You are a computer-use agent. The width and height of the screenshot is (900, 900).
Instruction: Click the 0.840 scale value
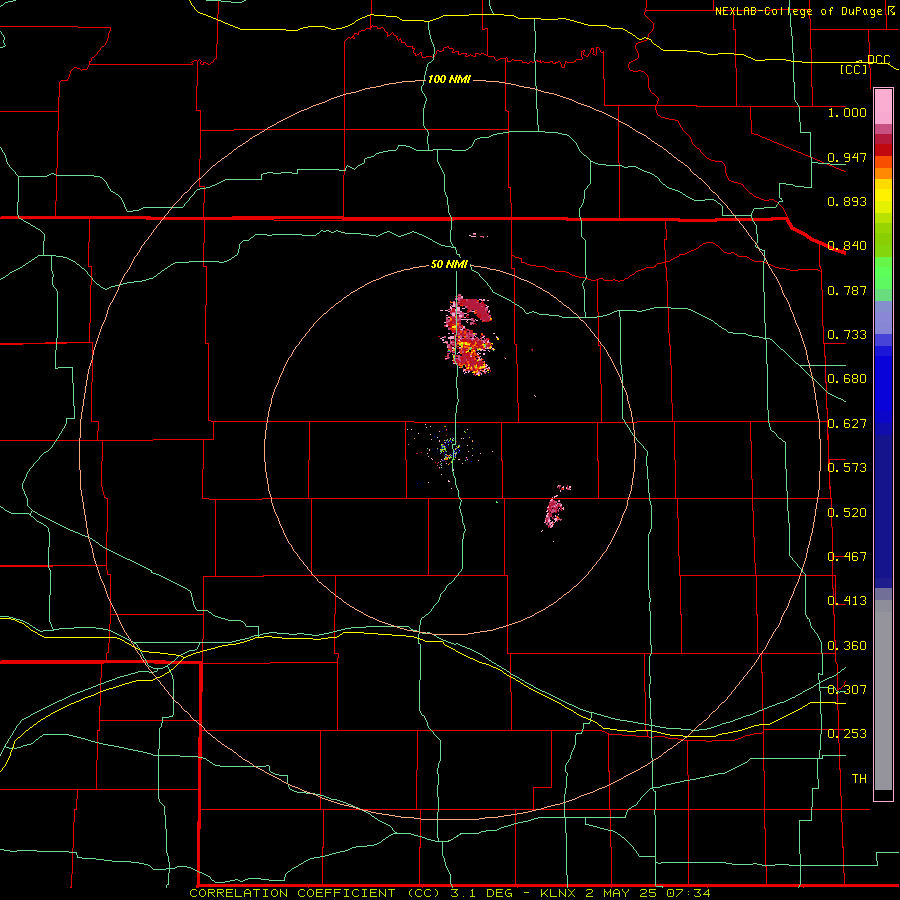coord(847,246)
